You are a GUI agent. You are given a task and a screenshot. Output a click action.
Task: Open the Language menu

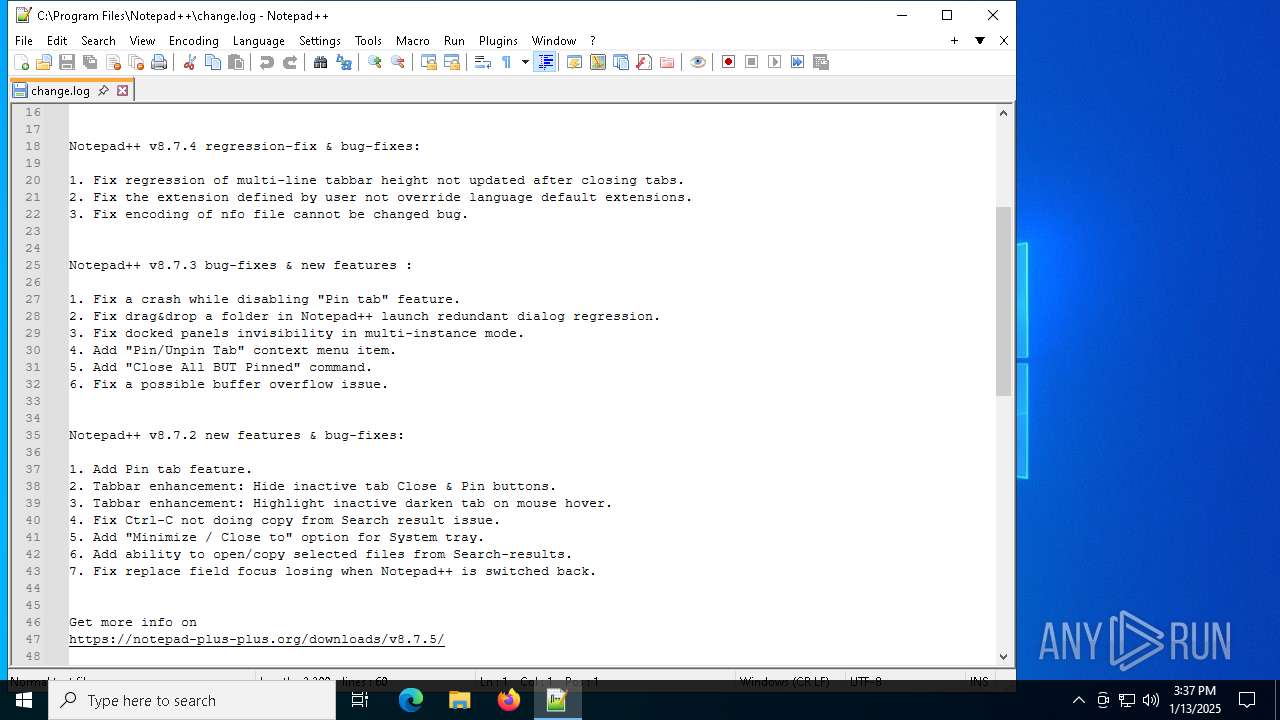(x=258, y=41)
